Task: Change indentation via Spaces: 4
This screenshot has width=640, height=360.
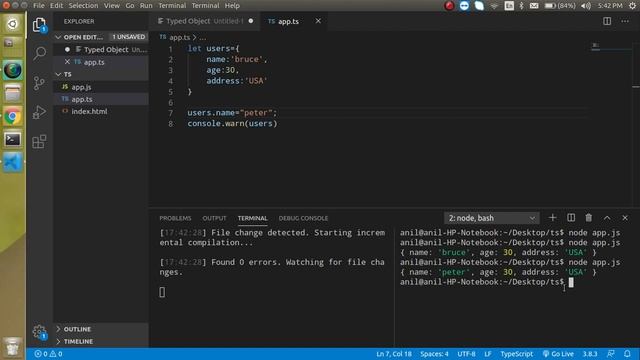Action: (x=434, y=354)
